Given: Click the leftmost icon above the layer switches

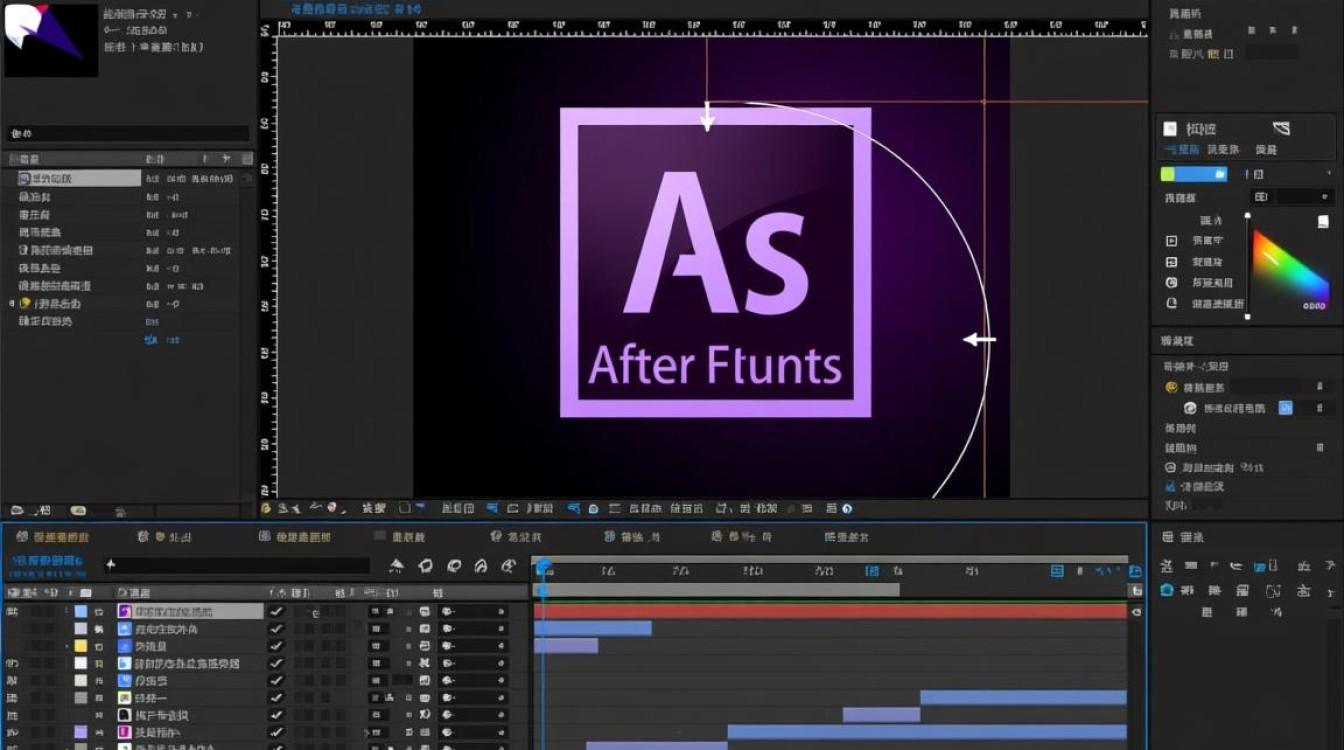Looking at the screenshot, I should coord(397,566).
